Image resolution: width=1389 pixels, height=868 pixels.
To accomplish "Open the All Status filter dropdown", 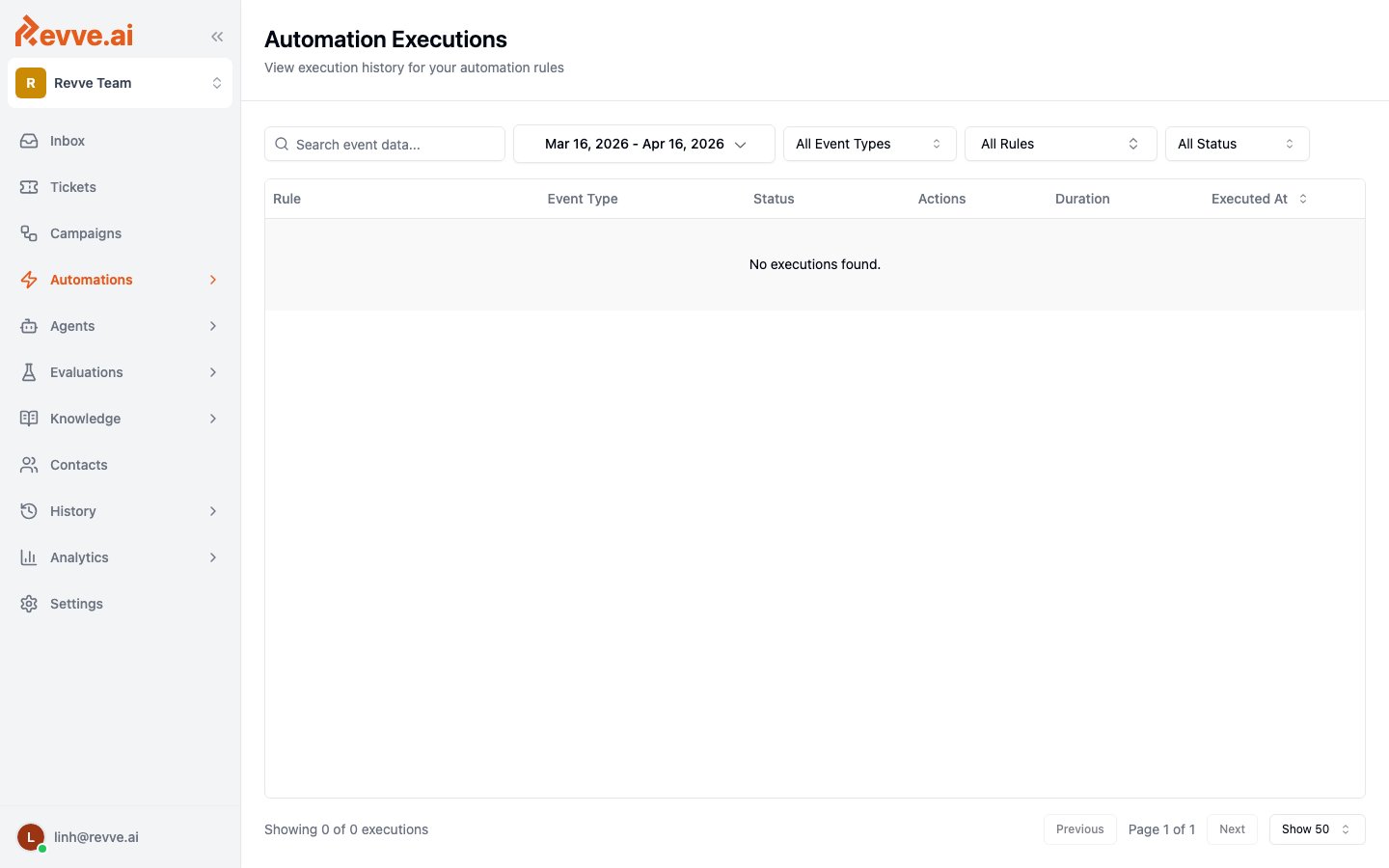I will (1238, 144).
